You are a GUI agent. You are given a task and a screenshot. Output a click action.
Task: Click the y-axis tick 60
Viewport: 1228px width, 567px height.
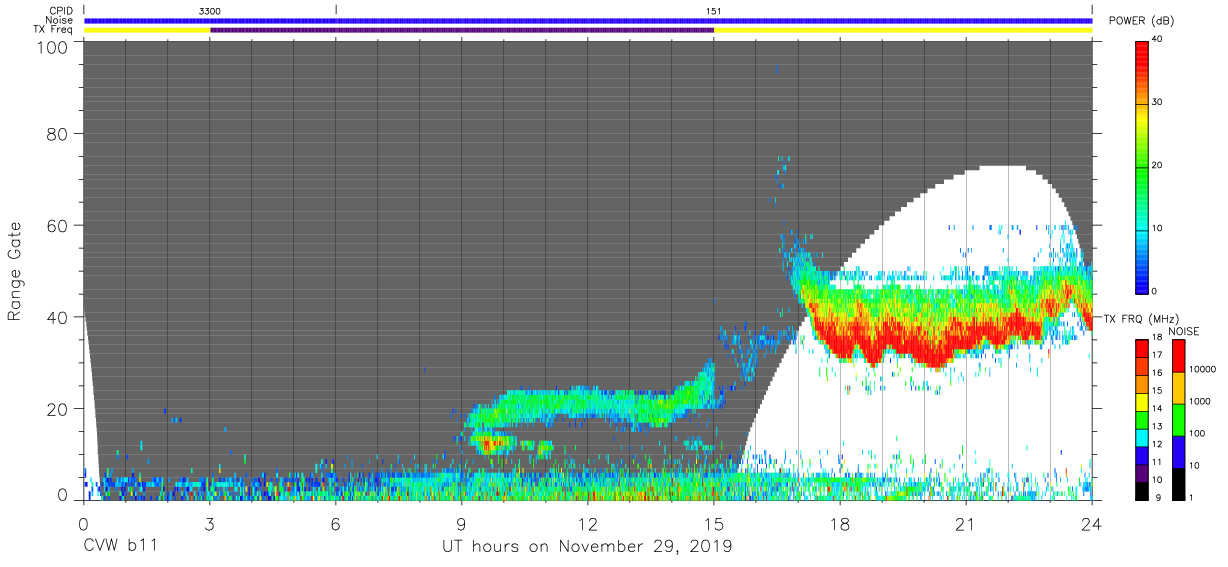pos(57,226)
